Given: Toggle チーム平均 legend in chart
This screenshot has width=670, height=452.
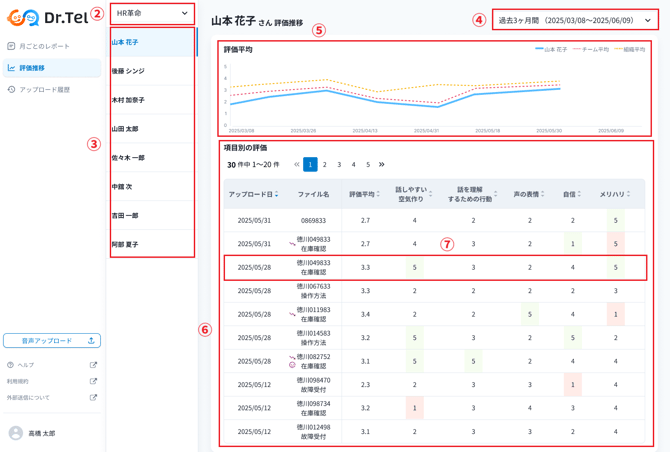Looking at the screenshot, I should click(591, 50).
